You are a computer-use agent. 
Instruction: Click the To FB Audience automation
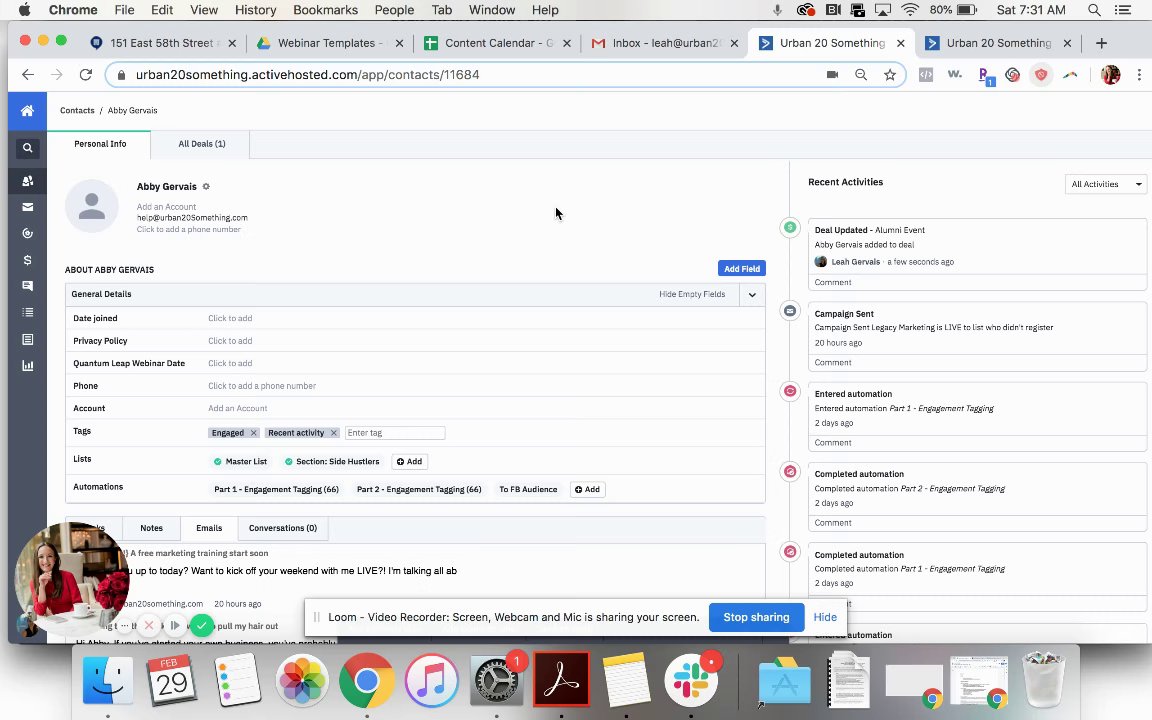(528, 489)
